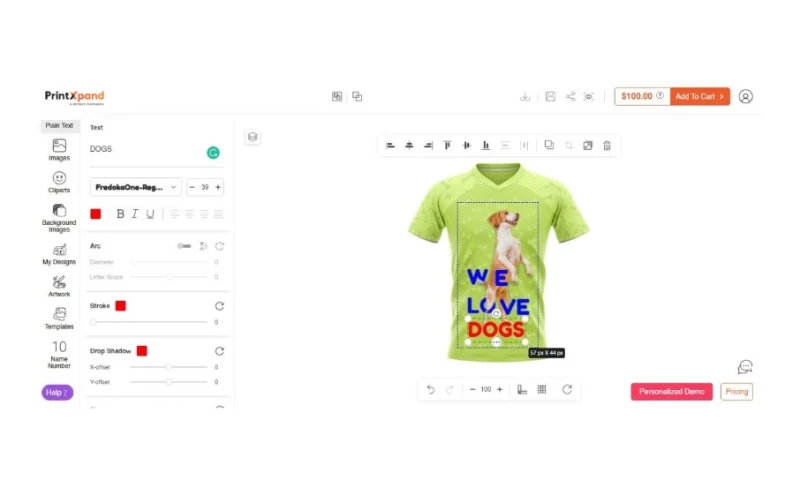The width and height of the screenshot is (800, 480).
Task: Center object horizontally
Action: click(x=409, y=145)
